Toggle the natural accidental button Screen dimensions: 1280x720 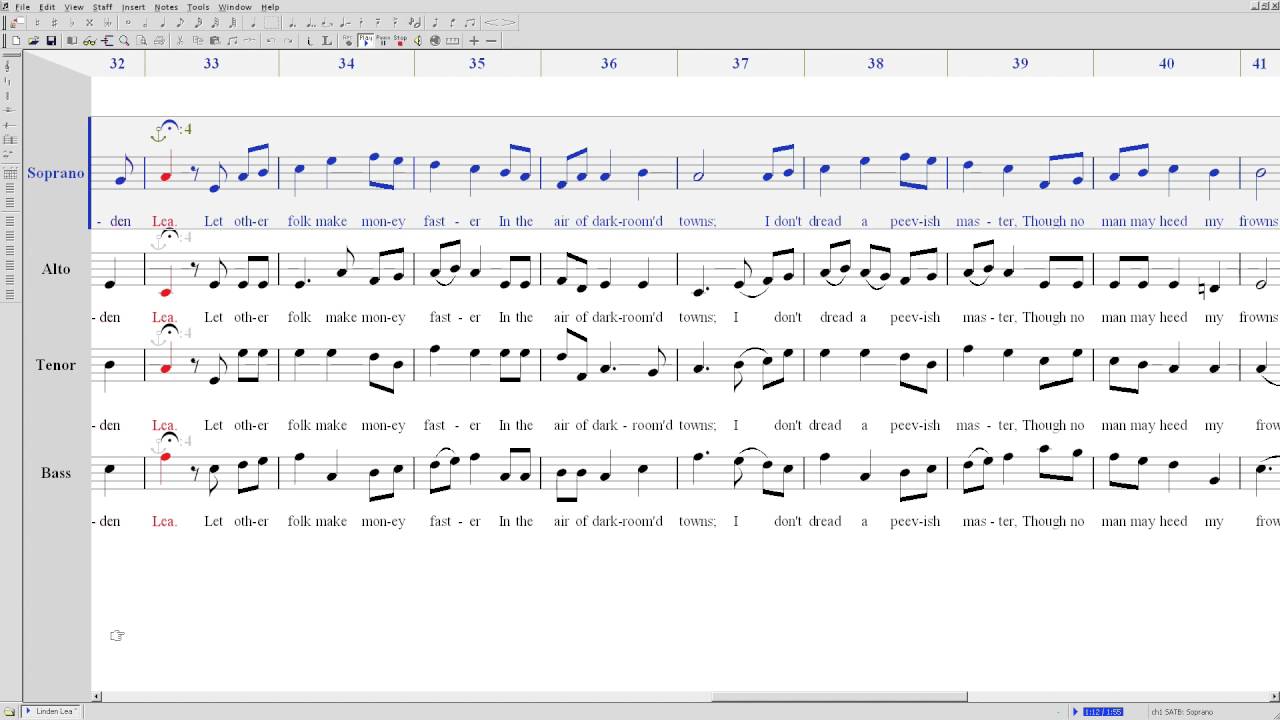point(37,22)
